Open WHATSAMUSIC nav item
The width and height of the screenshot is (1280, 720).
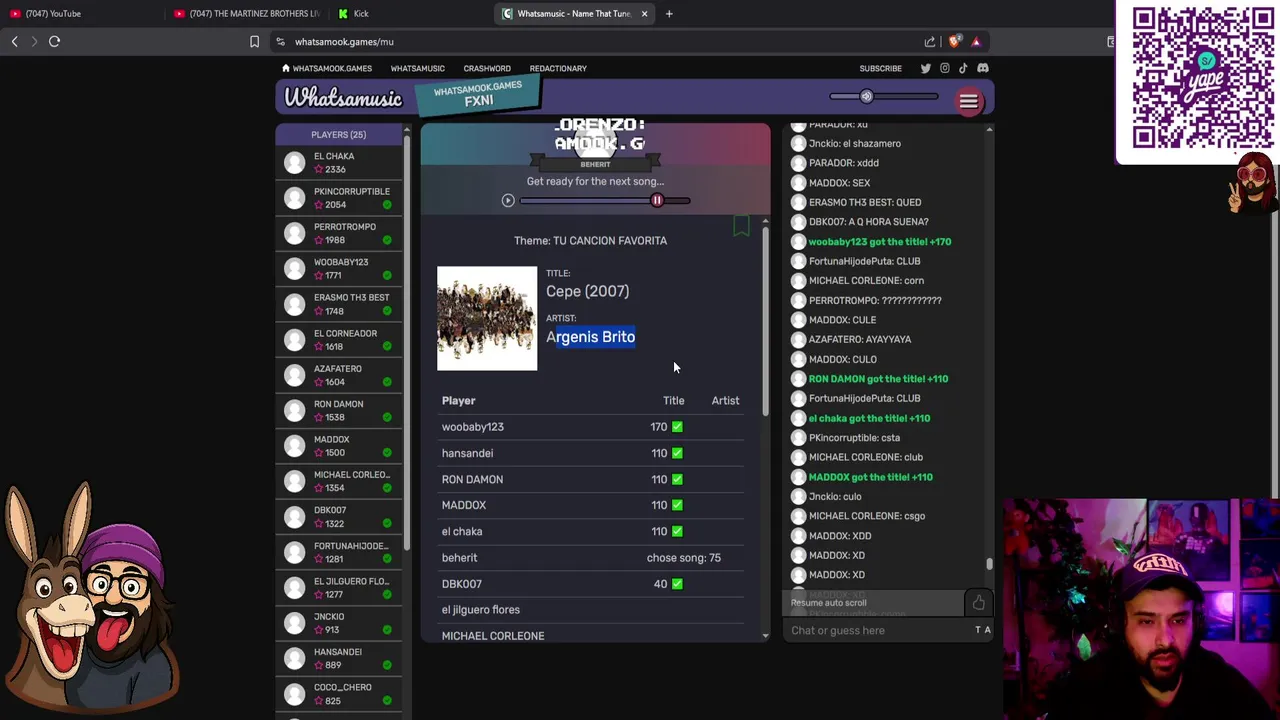417,68
